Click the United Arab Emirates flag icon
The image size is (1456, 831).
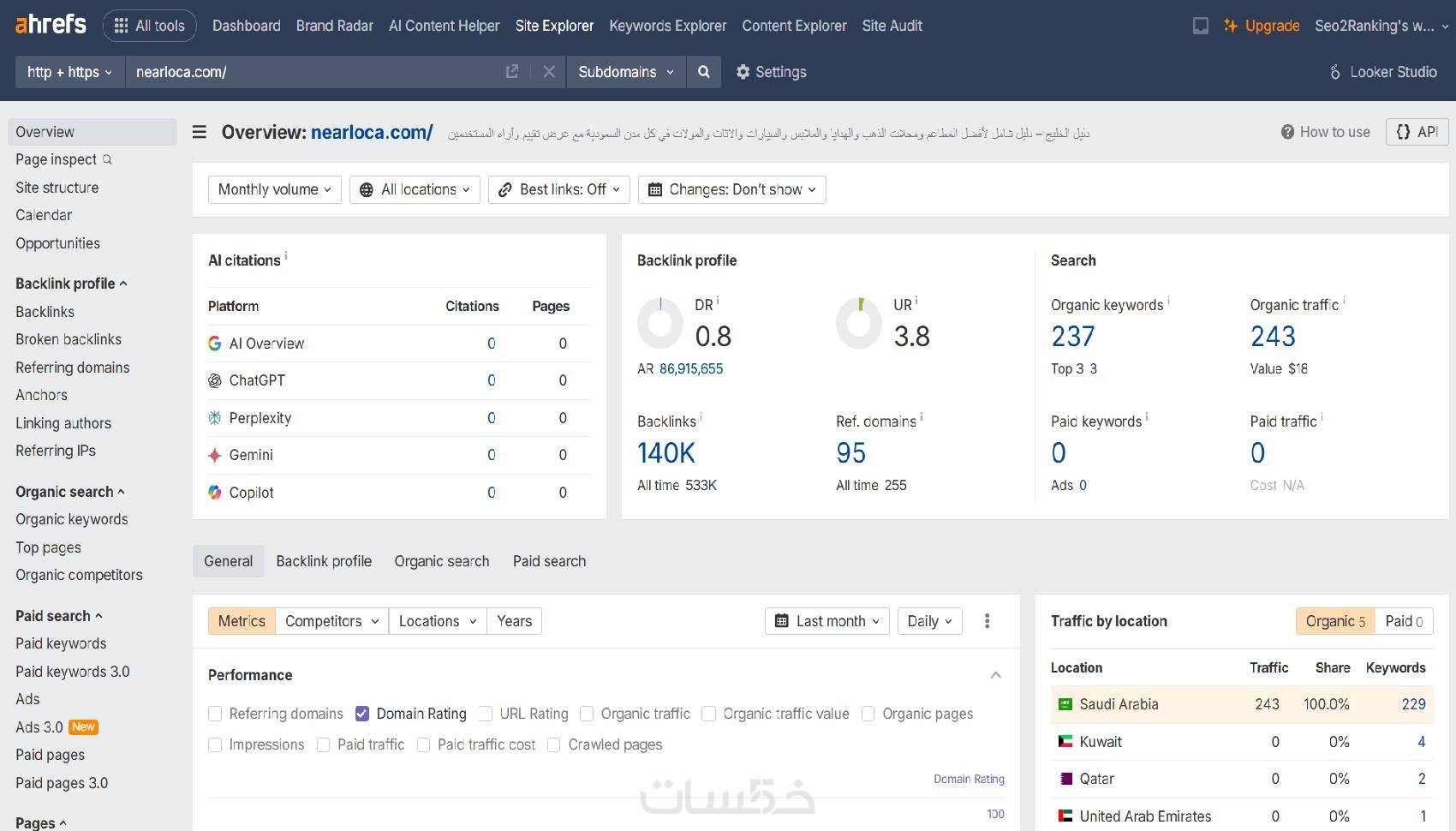click(1065, 816)
